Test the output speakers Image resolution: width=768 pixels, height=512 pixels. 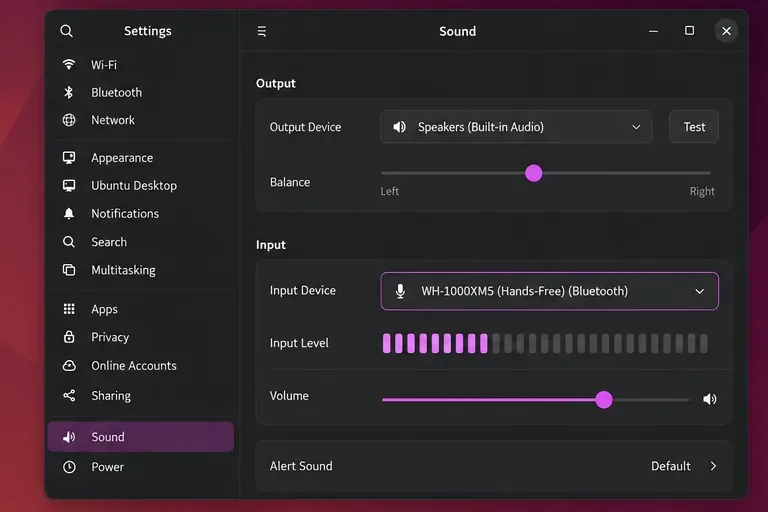(x=694, y=127)
